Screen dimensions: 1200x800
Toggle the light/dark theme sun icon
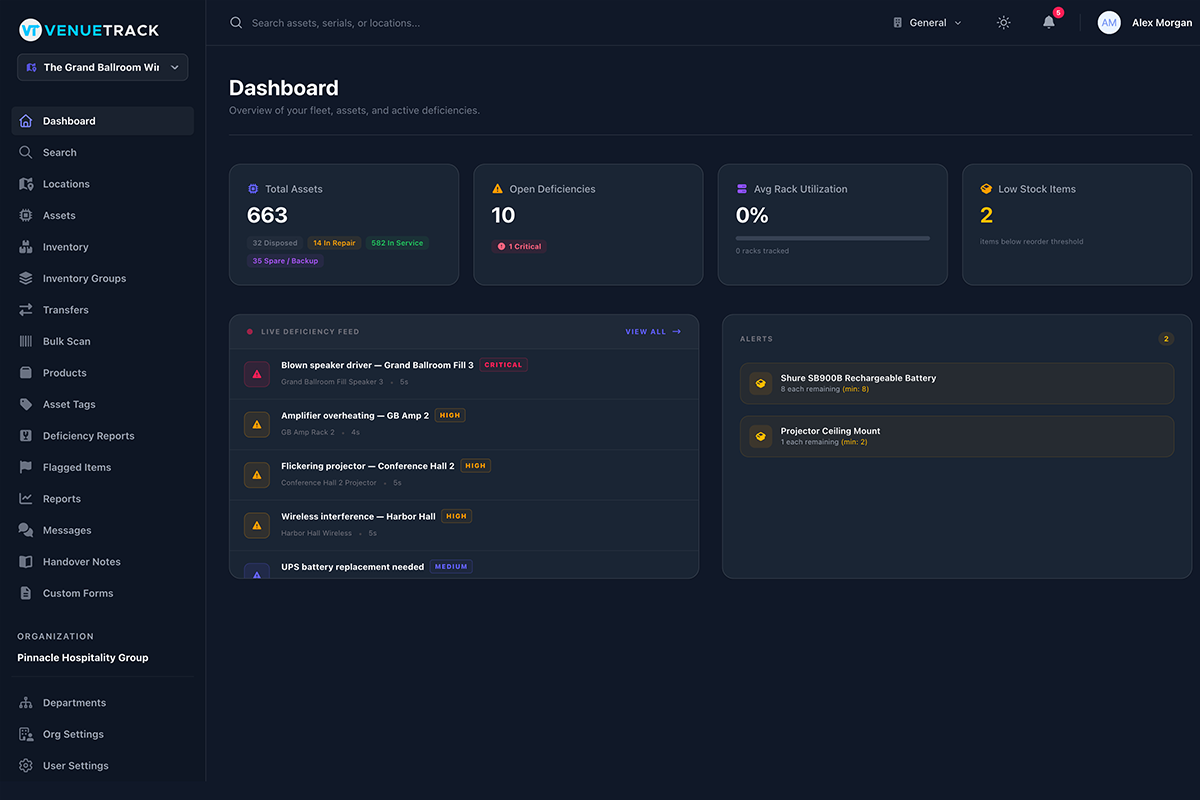(1003, 21)
